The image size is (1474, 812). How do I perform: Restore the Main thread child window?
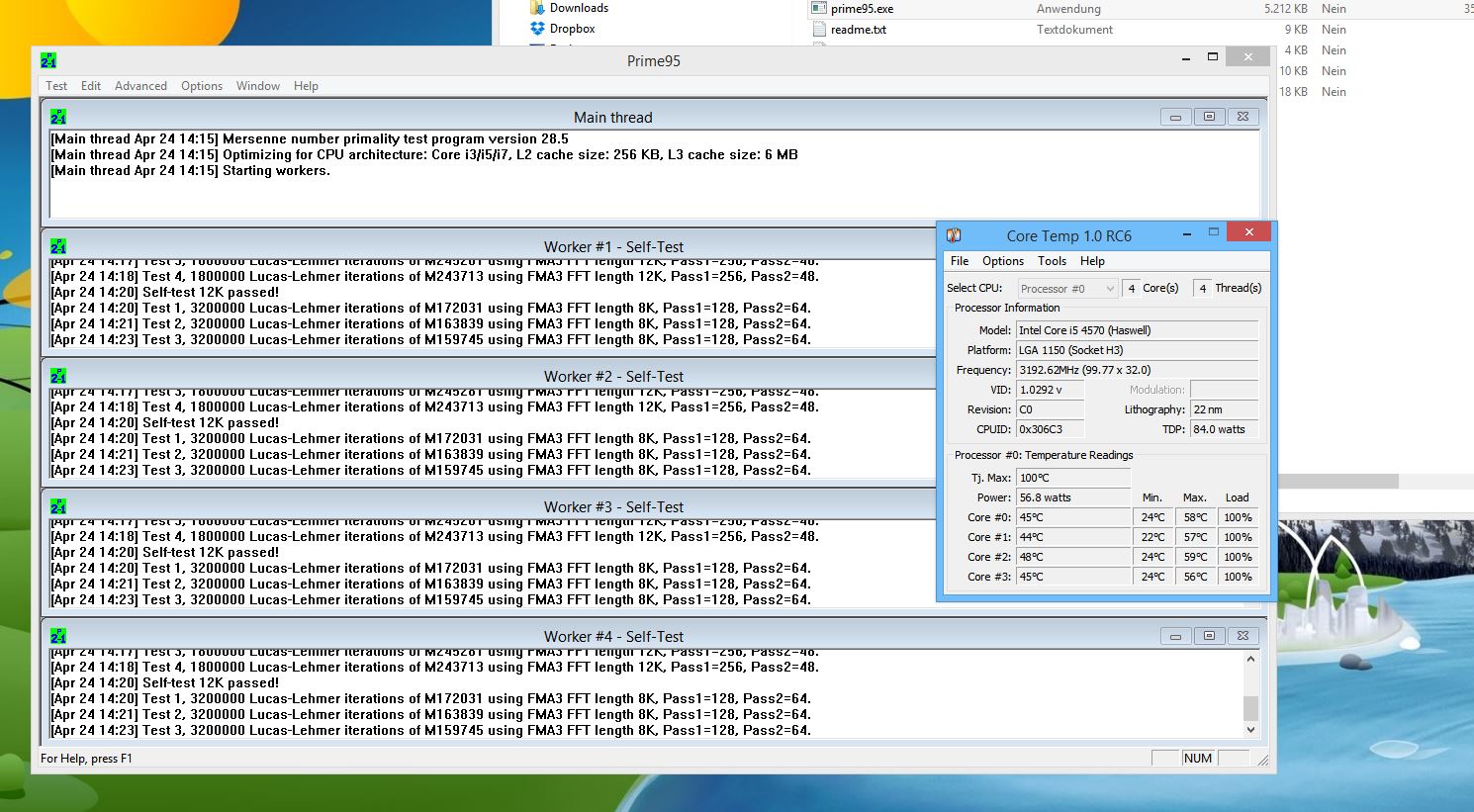coord(1209,117)
